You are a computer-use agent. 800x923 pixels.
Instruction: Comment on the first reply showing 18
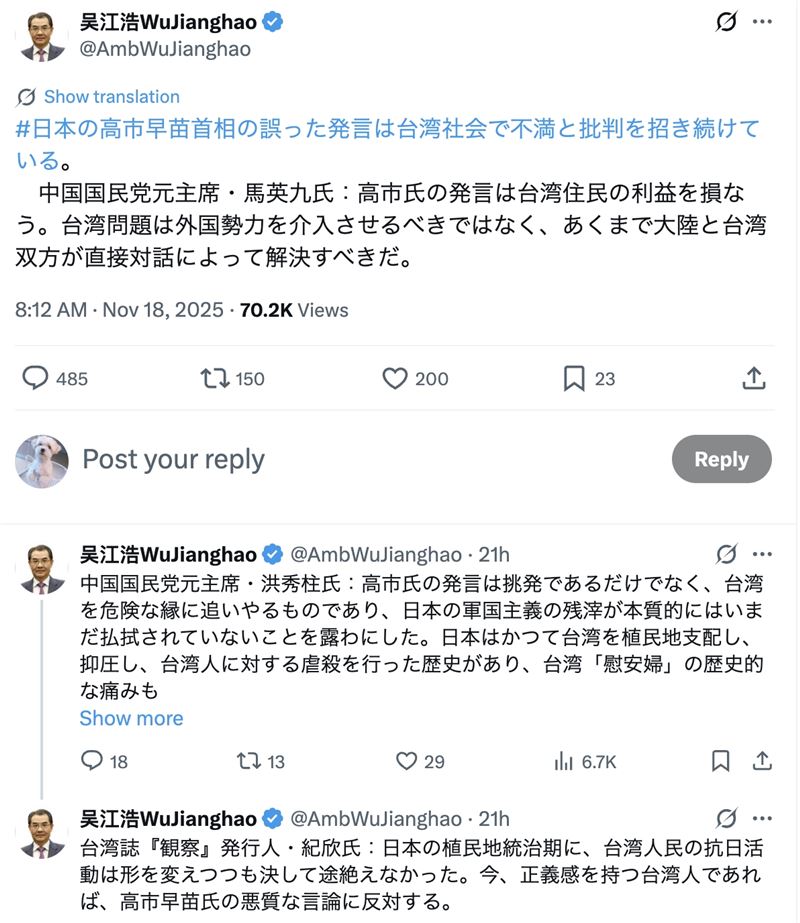click(x=92, y=762)
